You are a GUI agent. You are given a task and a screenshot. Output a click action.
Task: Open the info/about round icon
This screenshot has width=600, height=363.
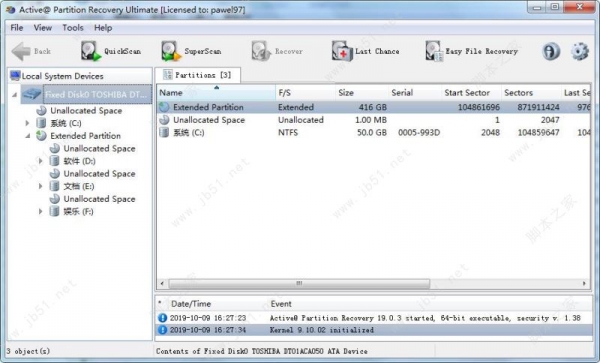(551, 51)
